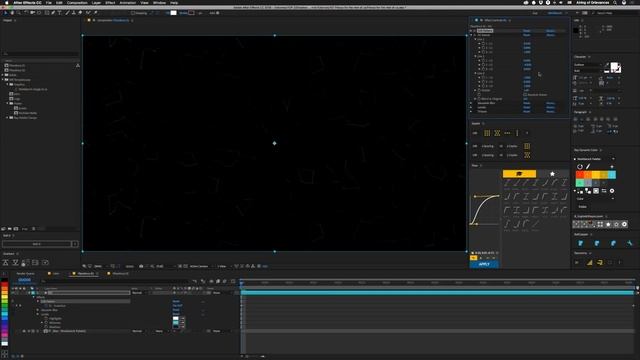Select the Rotation tool
Viewport: 640px width, 360px height.
[26, 13]
